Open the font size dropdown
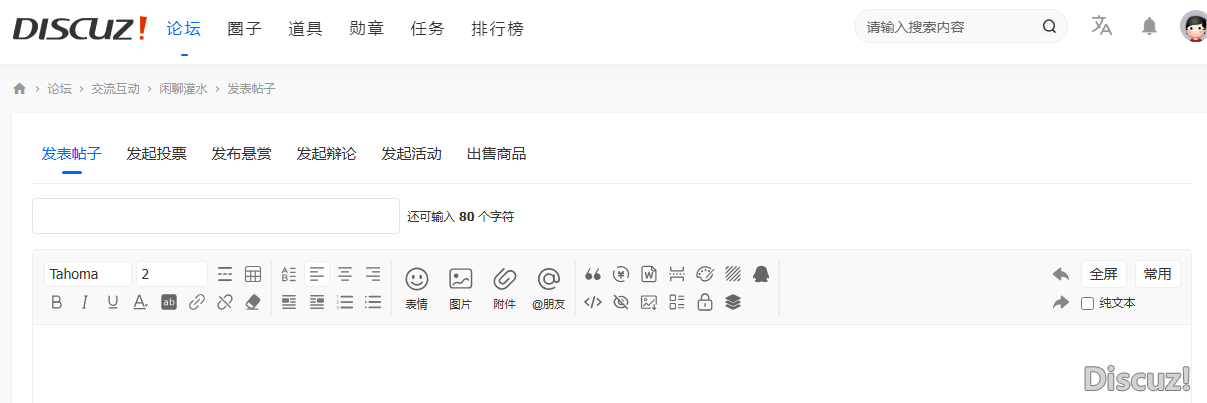1207x403 pixels. pyautogui.click(x=171, y=274)
